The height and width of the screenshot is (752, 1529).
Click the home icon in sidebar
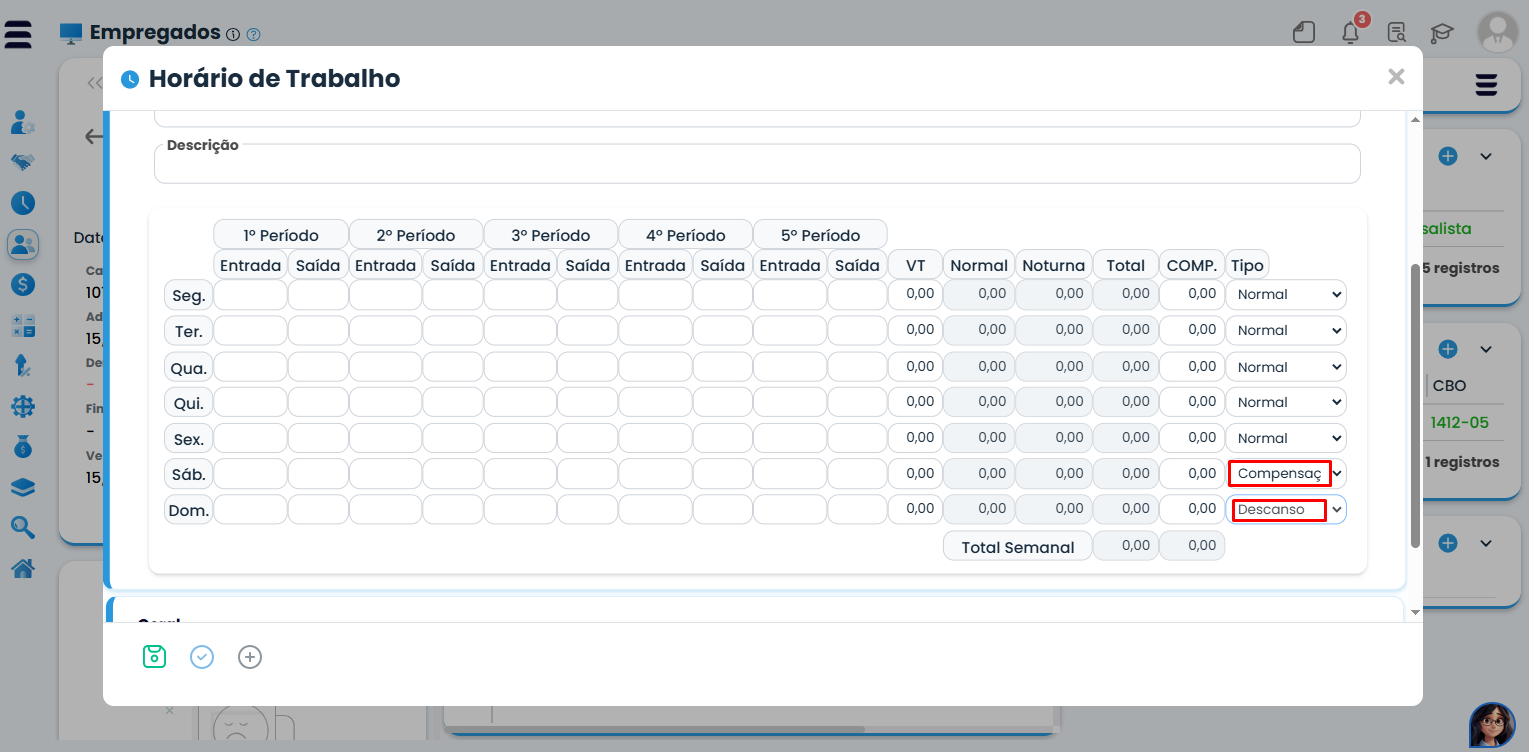click(23, 568)
